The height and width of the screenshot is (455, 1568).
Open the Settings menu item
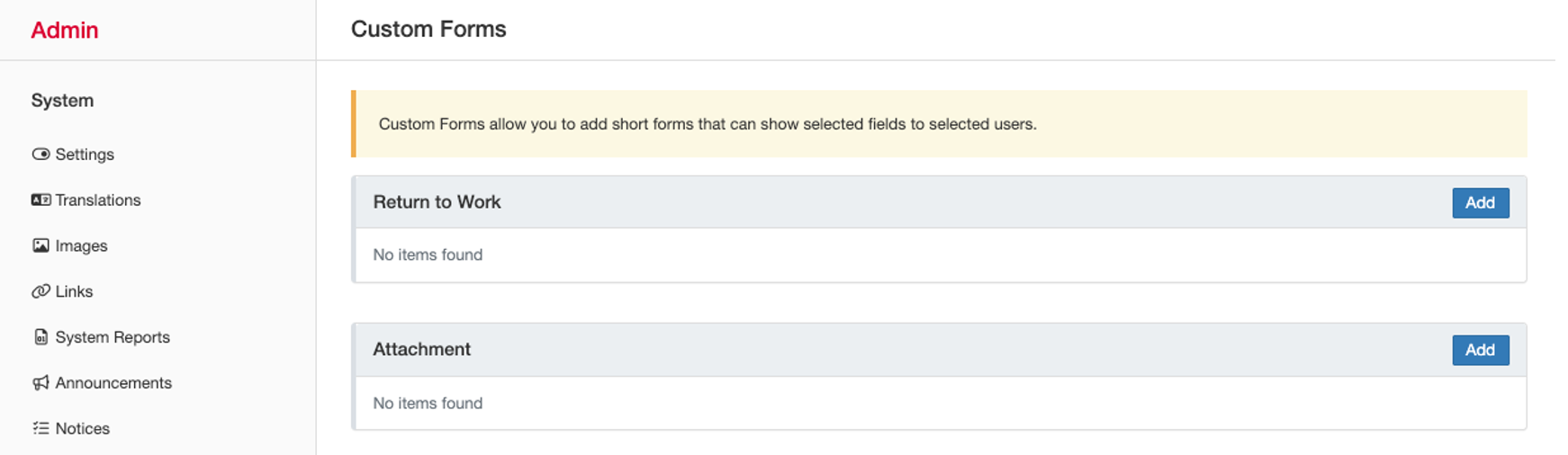tap(85, 155)
